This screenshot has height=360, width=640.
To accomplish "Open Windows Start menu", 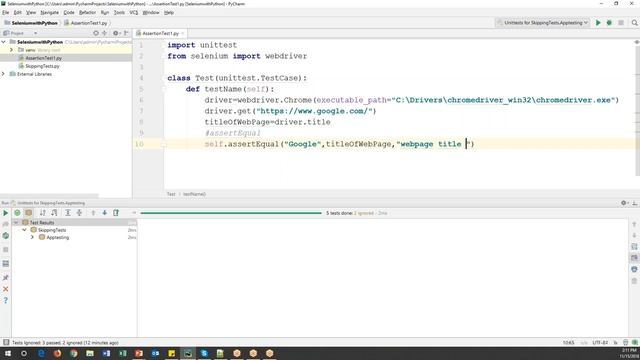I will (x=8, y=353).
